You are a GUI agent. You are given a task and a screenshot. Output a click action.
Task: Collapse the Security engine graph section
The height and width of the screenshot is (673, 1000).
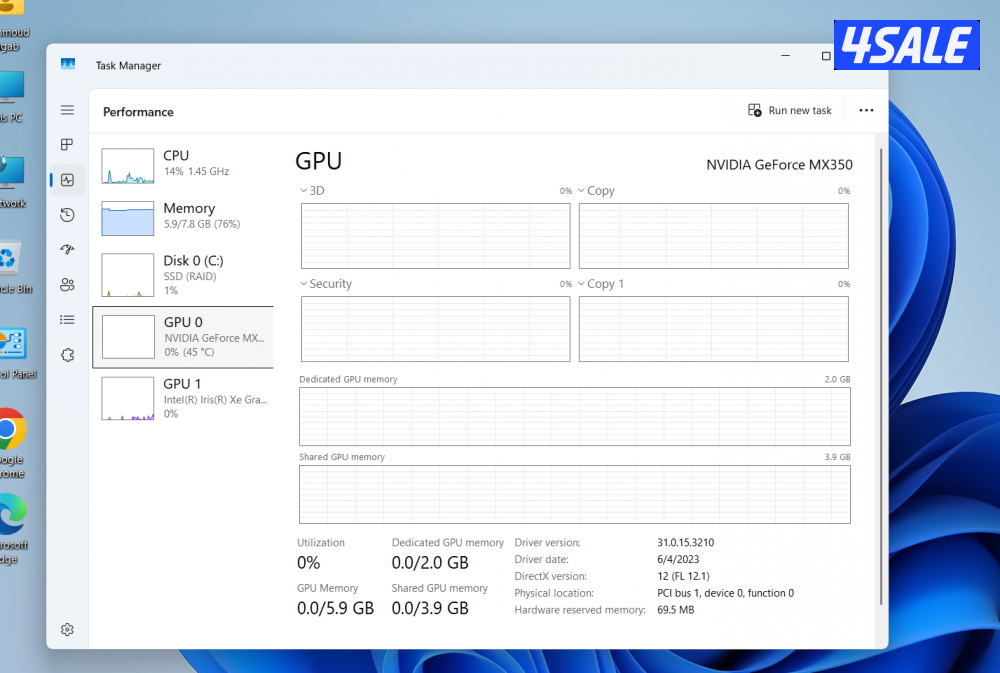tap(303, 283)
